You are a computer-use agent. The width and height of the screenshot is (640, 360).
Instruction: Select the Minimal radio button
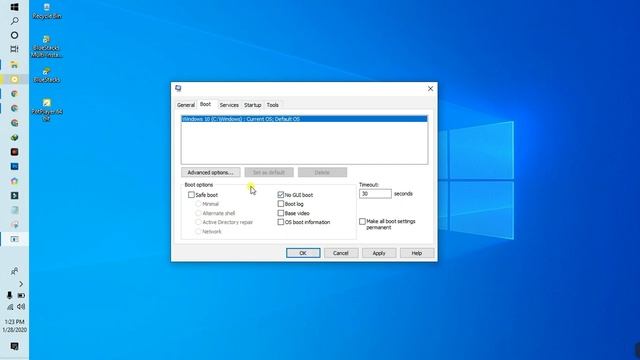198,204
